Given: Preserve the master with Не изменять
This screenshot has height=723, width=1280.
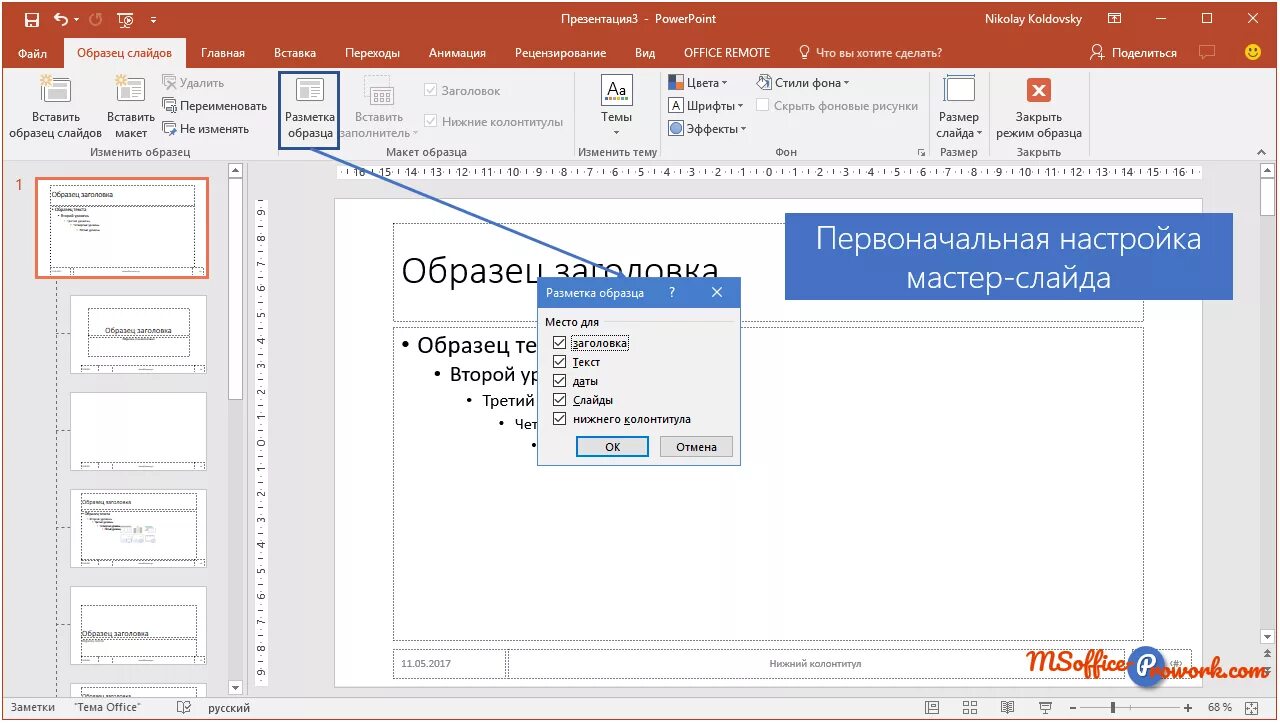Looking at the screenshot, I should 206,129.
